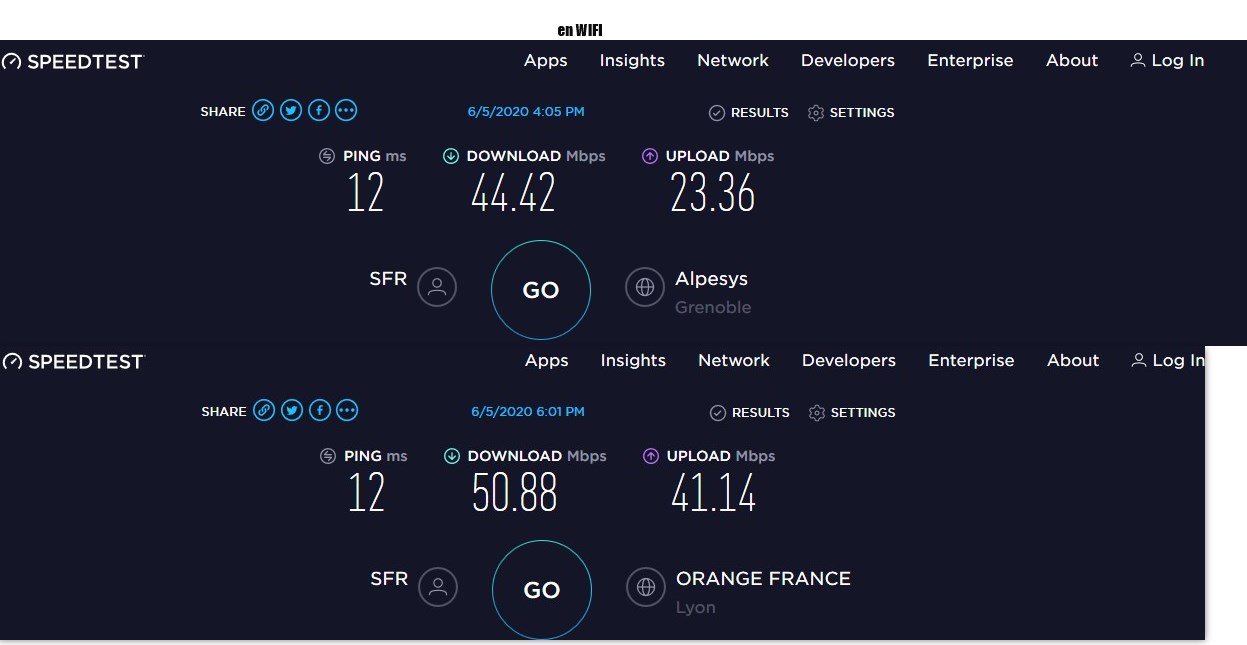Change server by clicking Alpesys Grenoble

click(x=713, y=292)
